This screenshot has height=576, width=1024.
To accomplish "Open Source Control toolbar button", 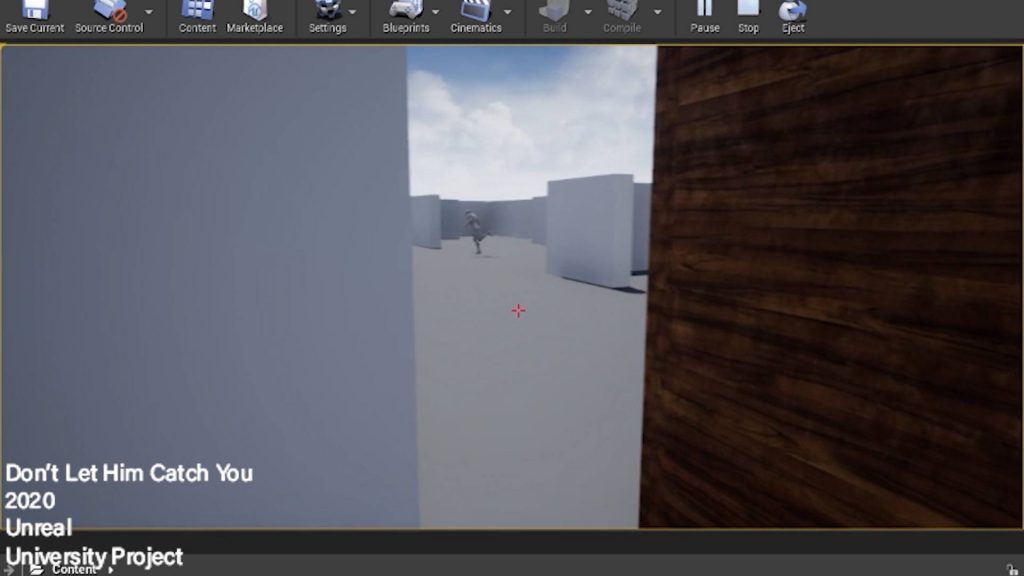I will tap(108, 18).
